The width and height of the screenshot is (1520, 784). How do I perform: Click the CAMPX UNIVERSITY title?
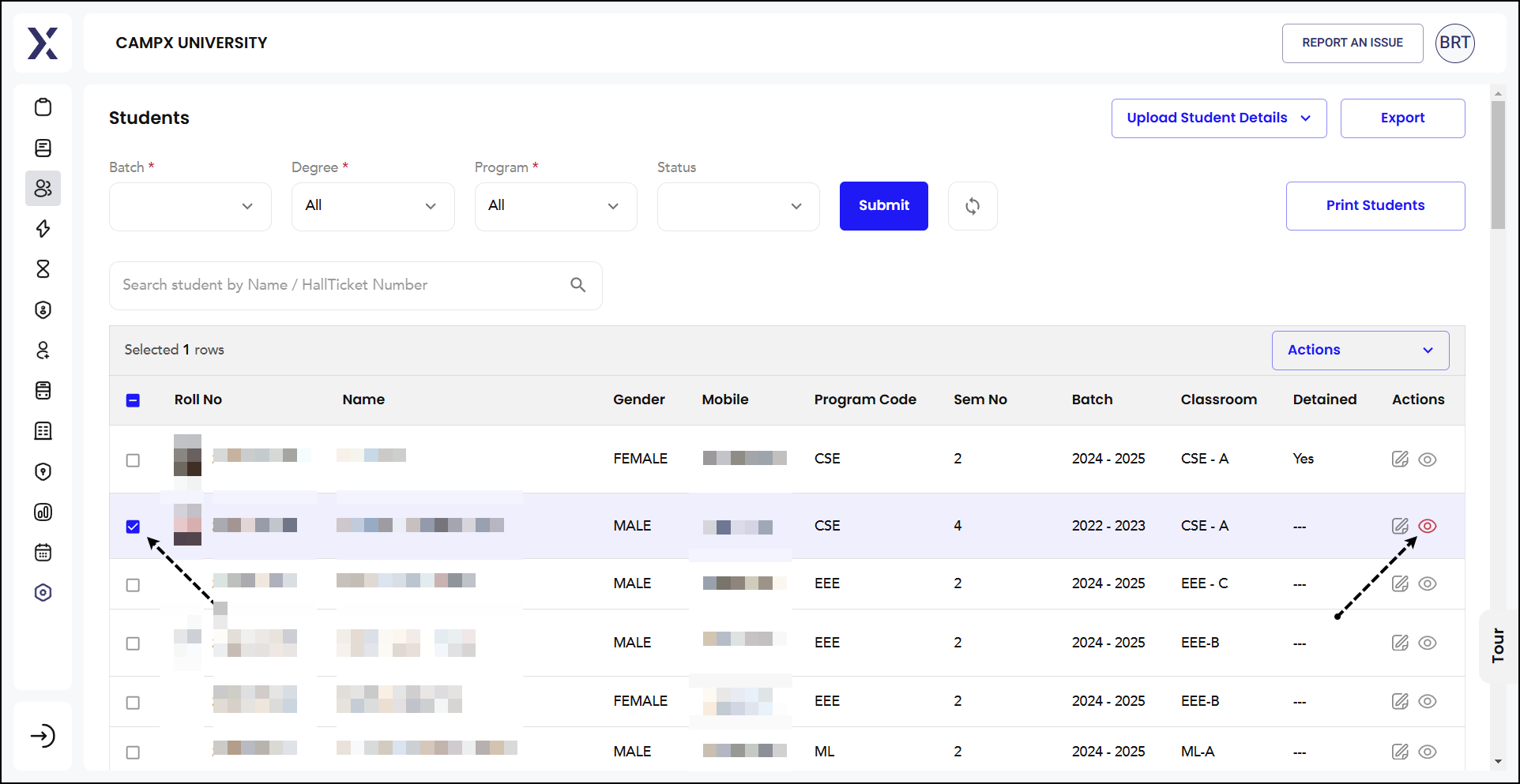click(x=191, y=43)
